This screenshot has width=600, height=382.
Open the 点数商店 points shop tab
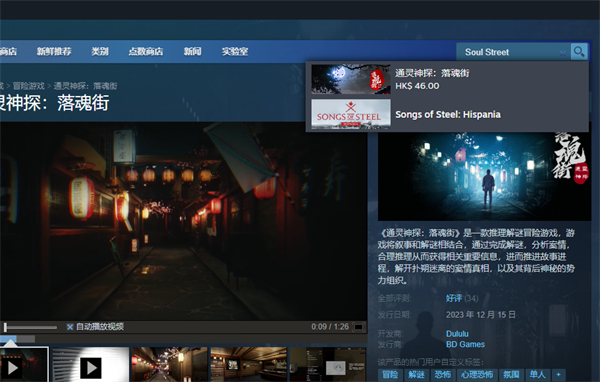click(146, 51)
